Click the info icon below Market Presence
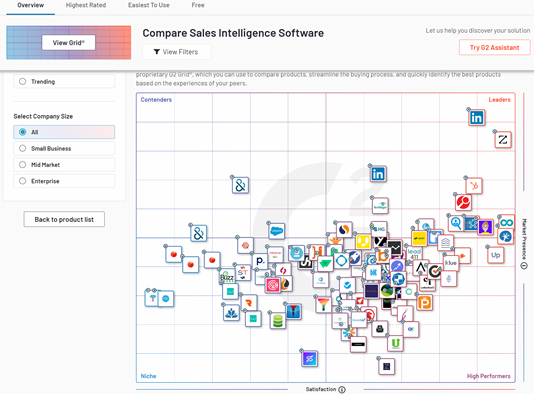The height and width of the screenshot is (394, 534). click(524, 266)
